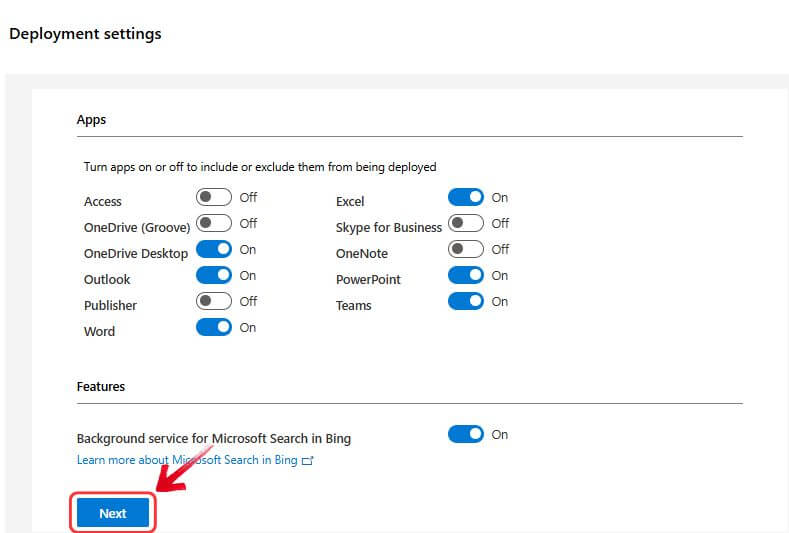The image size is (789, 533).
Task: Disable the Excel app toggle
Action: tap(465, 198)
